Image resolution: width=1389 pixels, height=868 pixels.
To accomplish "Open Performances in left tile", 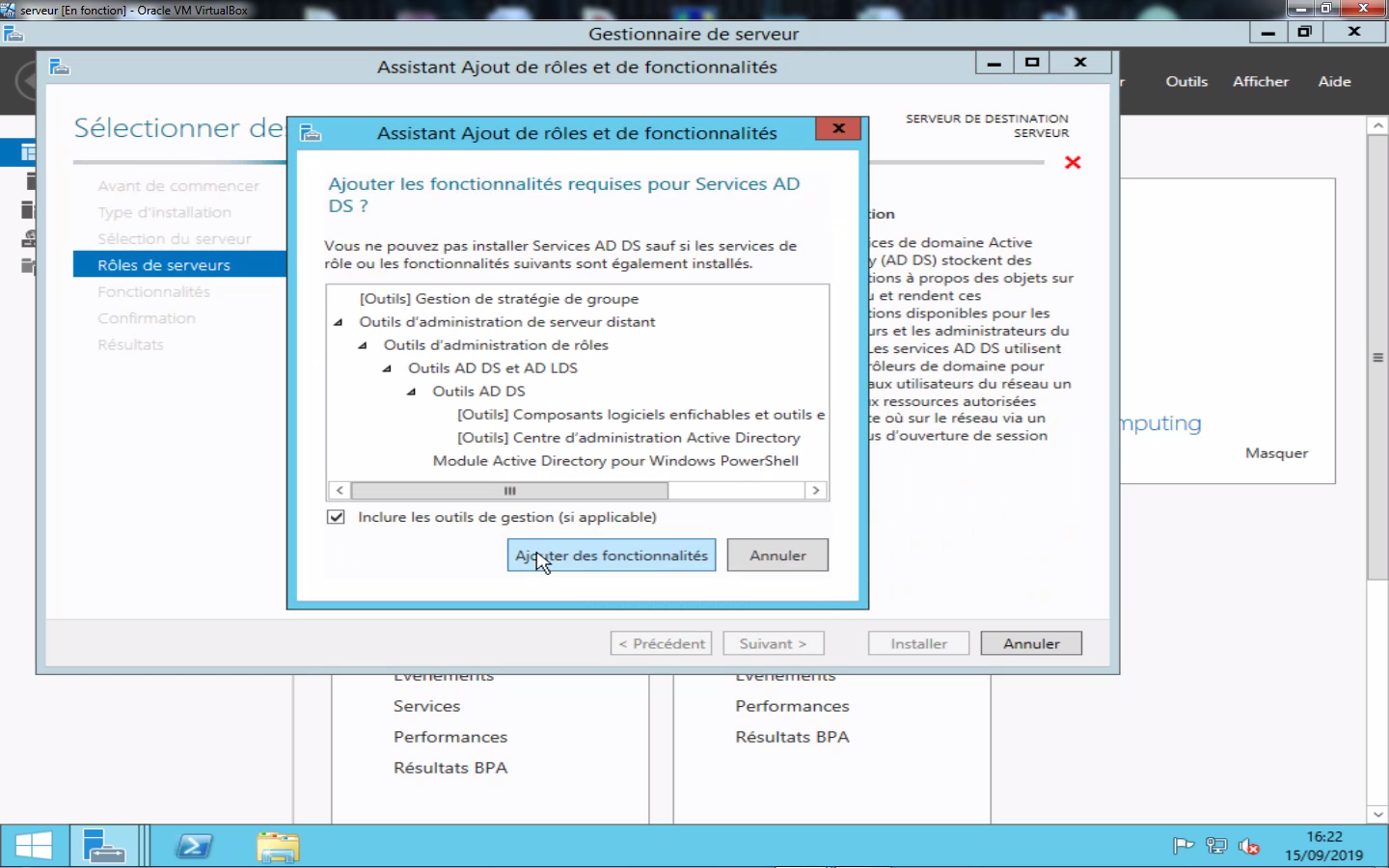I will (x=450, y=737).
